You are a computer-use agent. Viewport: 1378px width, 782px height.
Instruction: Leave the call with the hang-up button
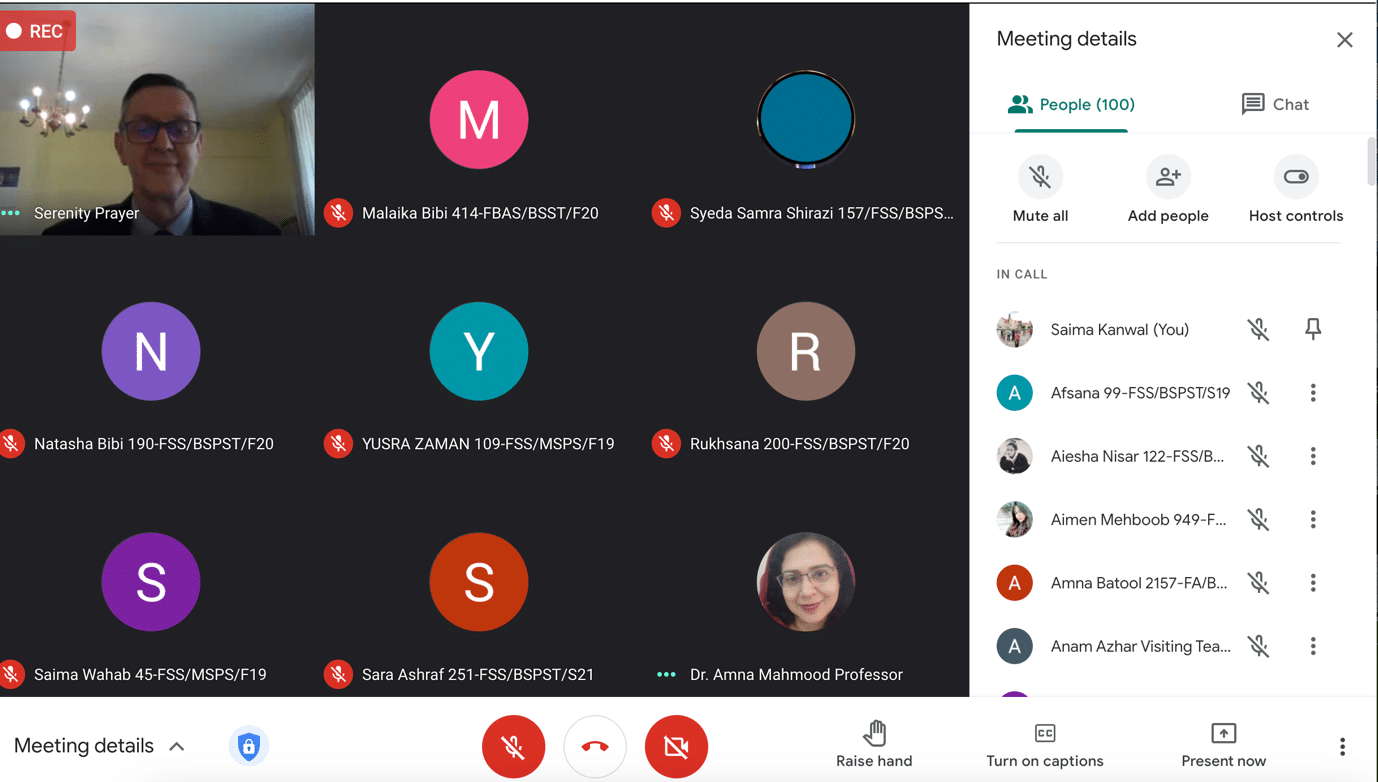595,746
